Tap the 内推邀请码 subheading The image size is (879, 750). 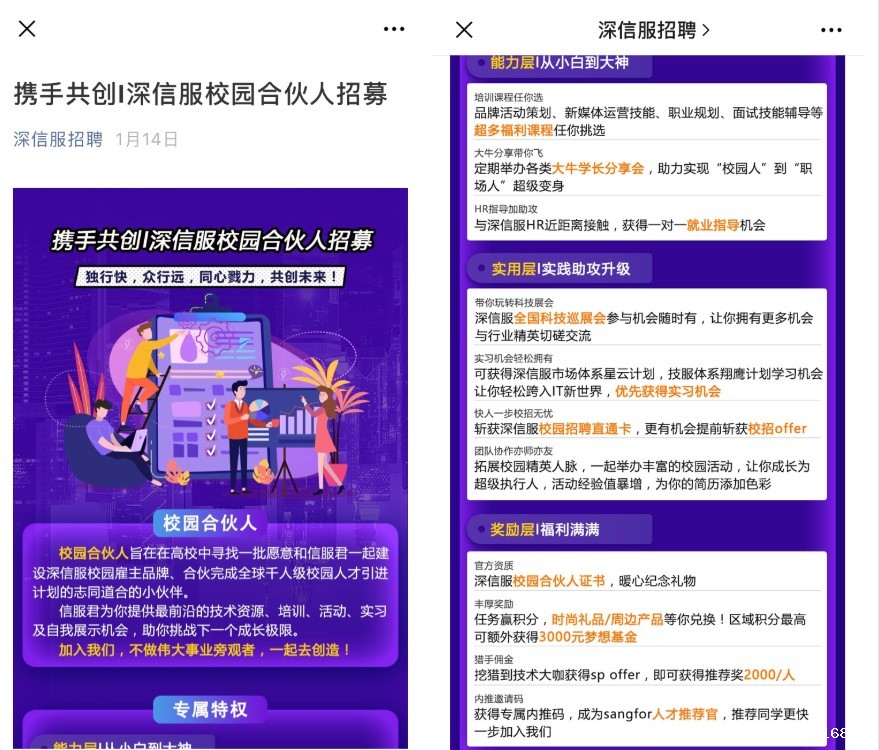point(498,698)
